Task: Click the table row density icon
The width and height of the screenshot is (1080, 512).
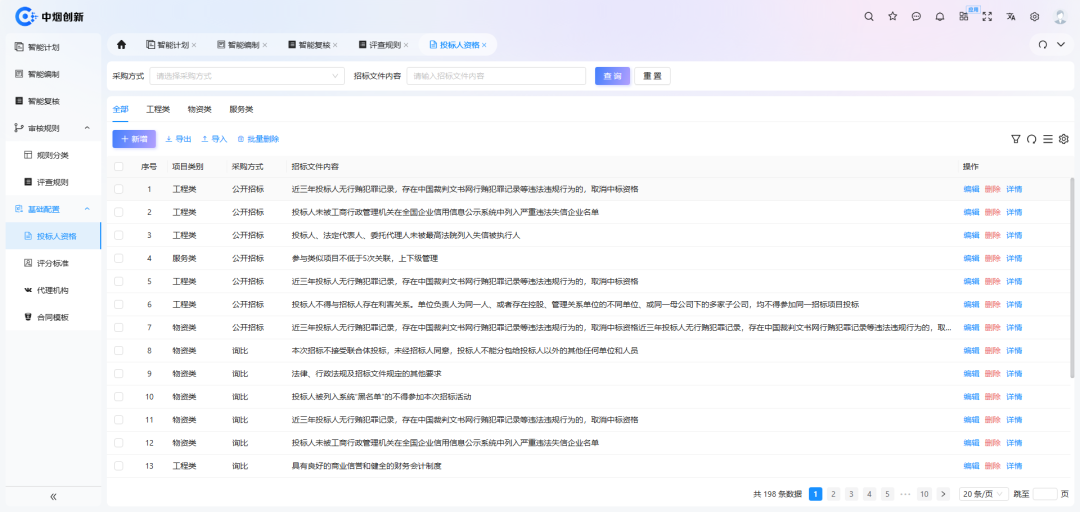Action: coord(1048,139)
